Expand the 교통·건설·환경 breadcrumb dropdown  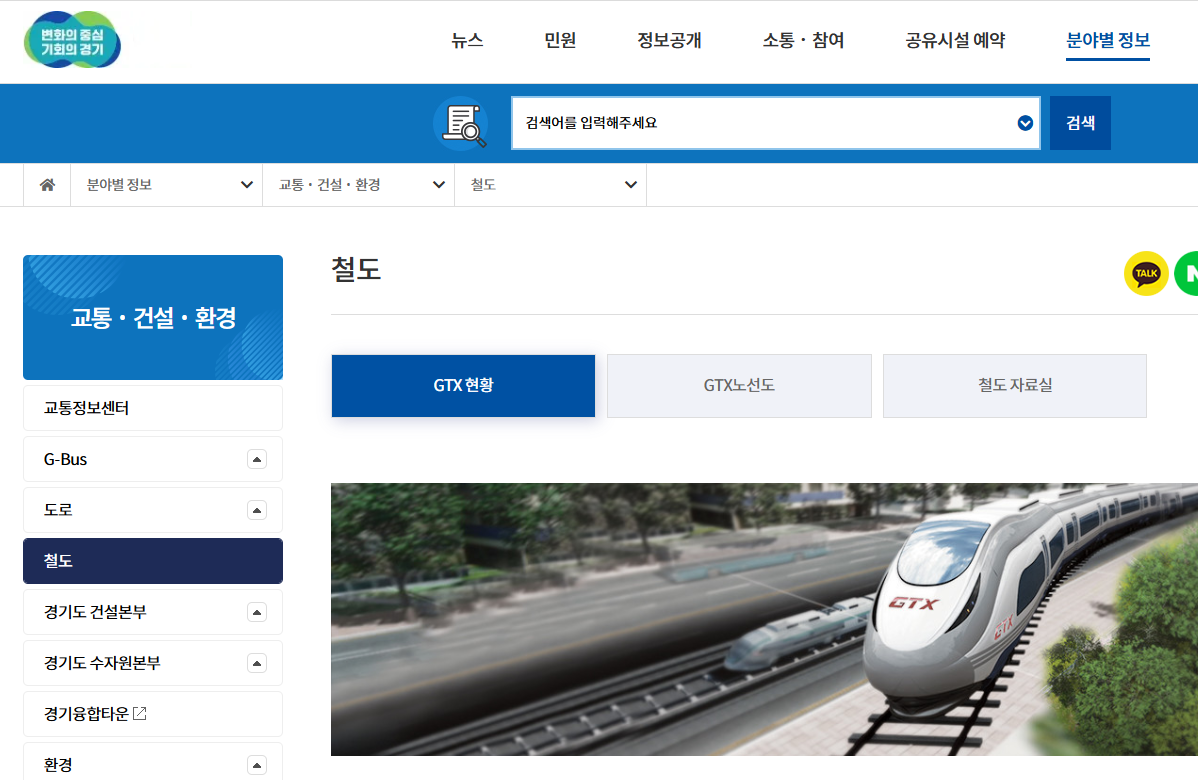437,184
